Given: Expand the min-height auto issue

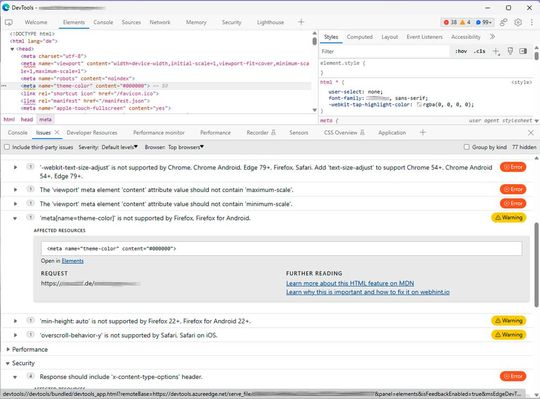Looking at the screenshot, I should 15,321.
